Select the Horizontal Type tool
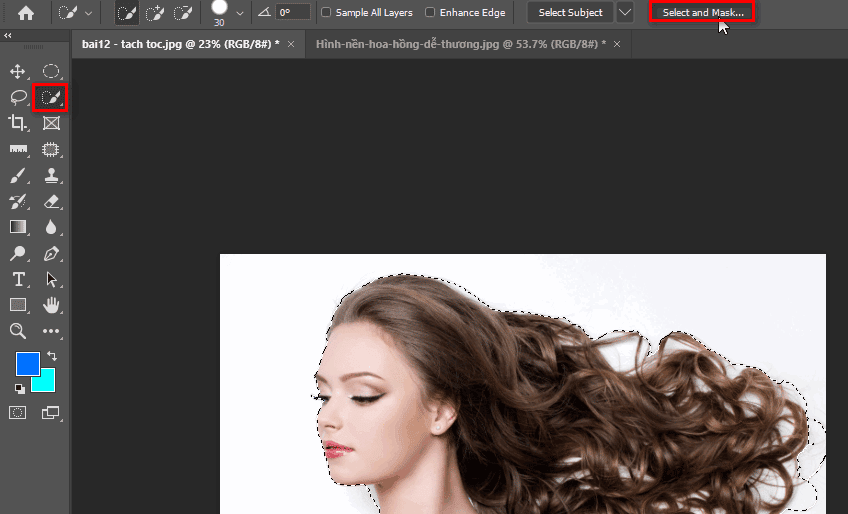Screen dimensions: 848x514 pos(18,279)
